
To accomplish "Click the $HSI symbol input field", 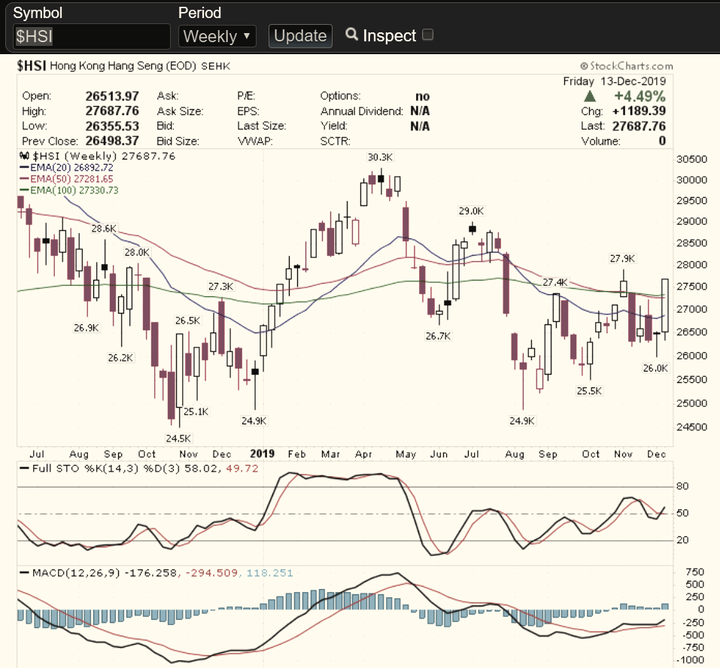I will coord(91,36).
